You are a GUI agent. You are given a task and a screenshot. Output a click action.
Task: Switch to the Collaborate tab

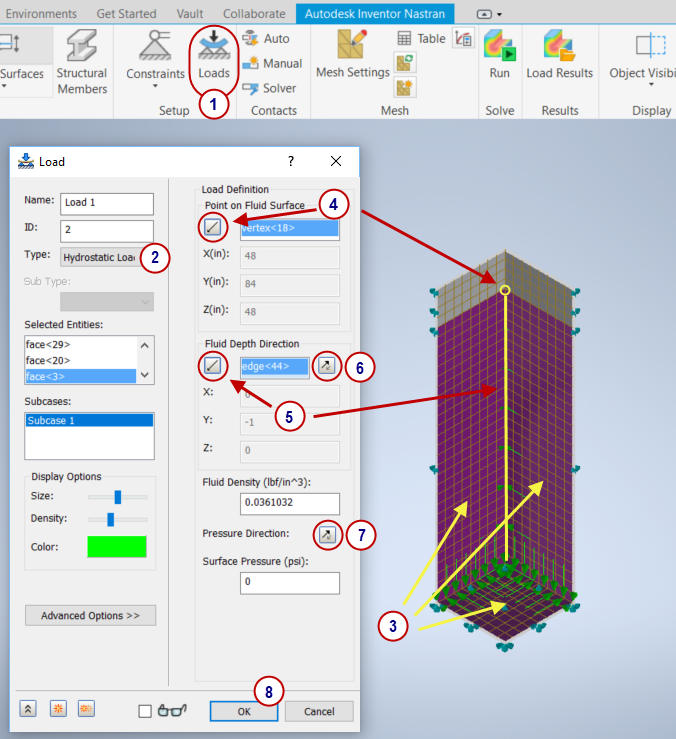(254, 14)
